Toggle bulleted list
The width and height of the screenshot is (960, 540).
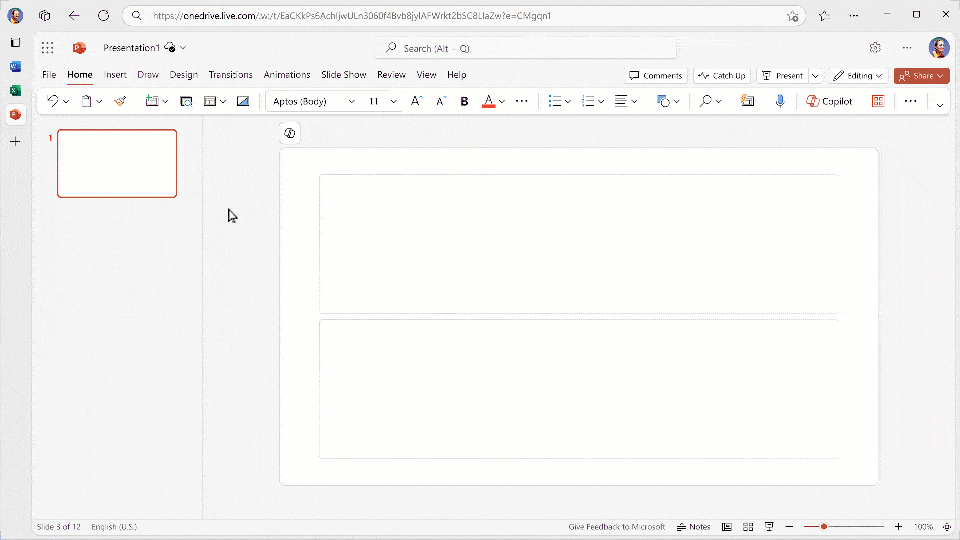555,101
